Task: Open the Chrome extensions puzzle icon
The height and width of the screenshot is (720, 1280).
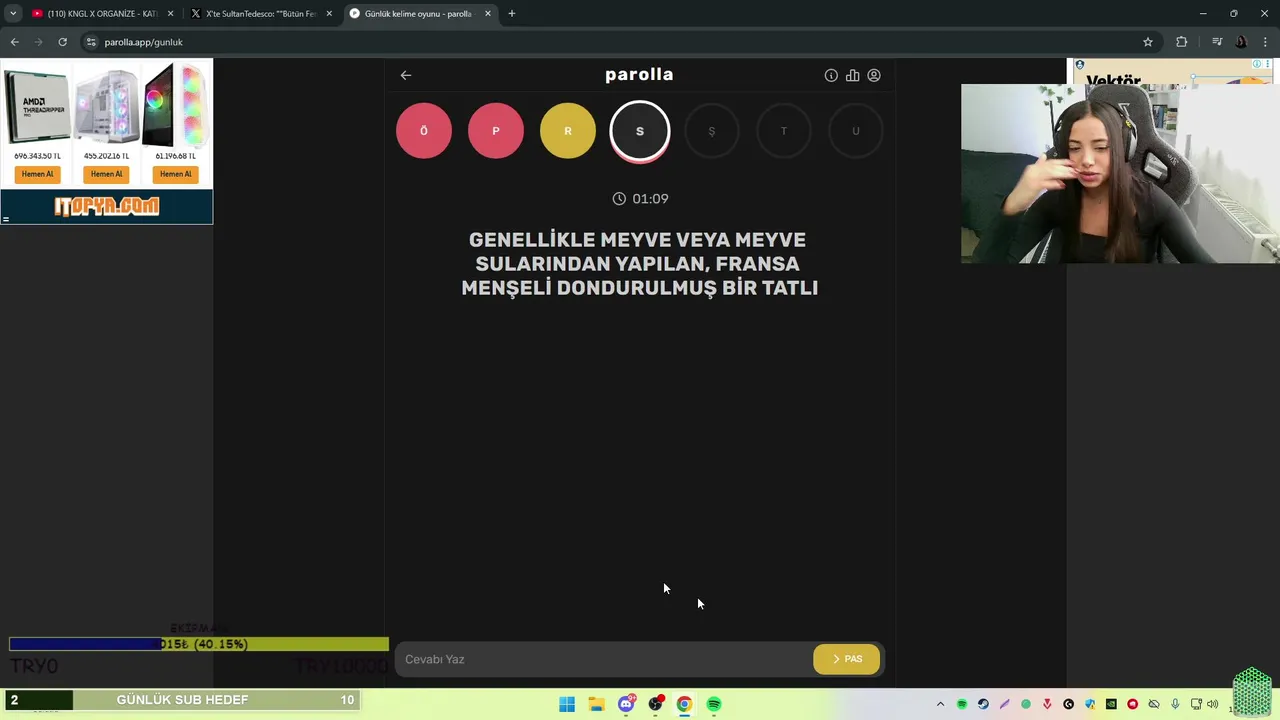Action: click(1182, 42)
